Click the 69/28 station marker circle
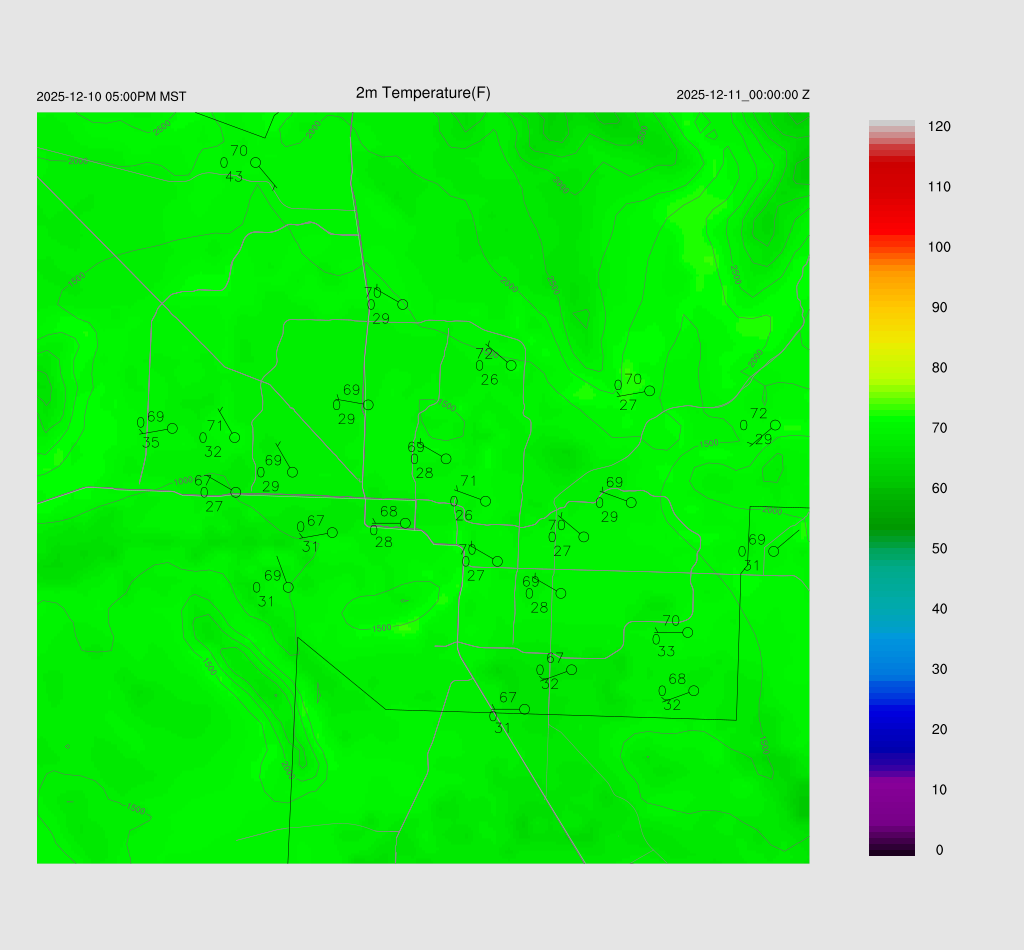Viewport: 1024px width, 950px height. tap(560, 593)
